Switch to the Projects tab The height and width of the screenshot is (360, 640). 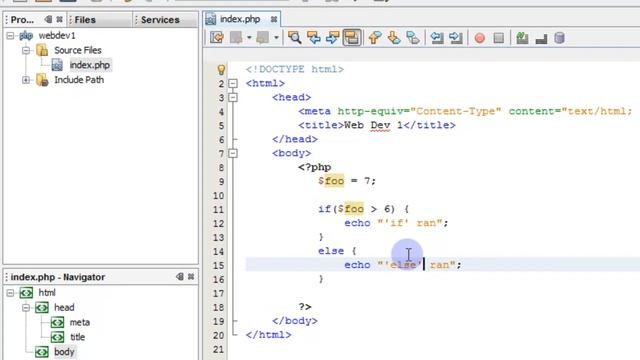[22, 20]
